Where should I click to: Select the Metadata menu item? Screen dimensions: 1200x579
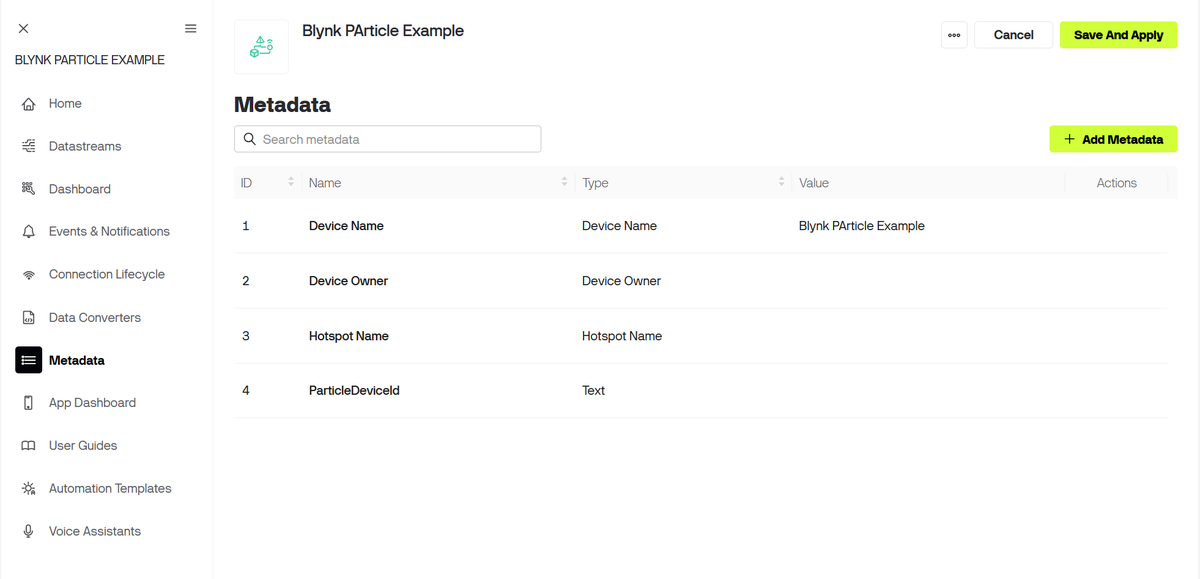(x=77, y=360)
